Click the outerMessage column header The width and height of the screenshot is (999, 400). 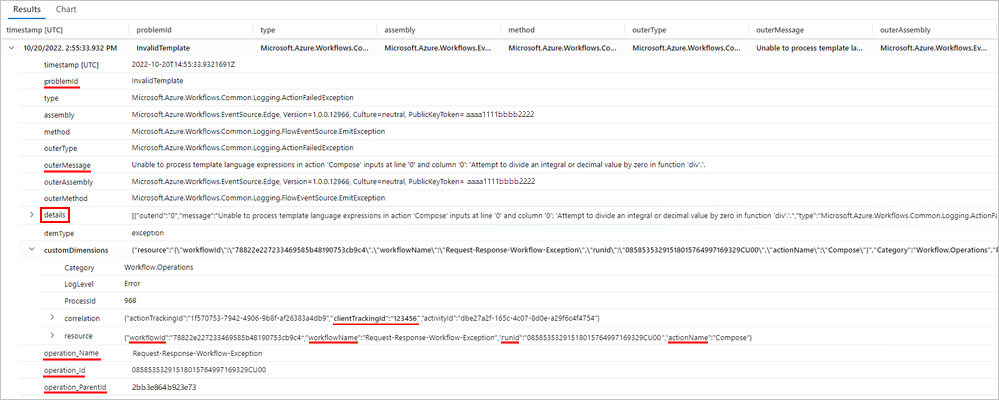click(780, 30)
